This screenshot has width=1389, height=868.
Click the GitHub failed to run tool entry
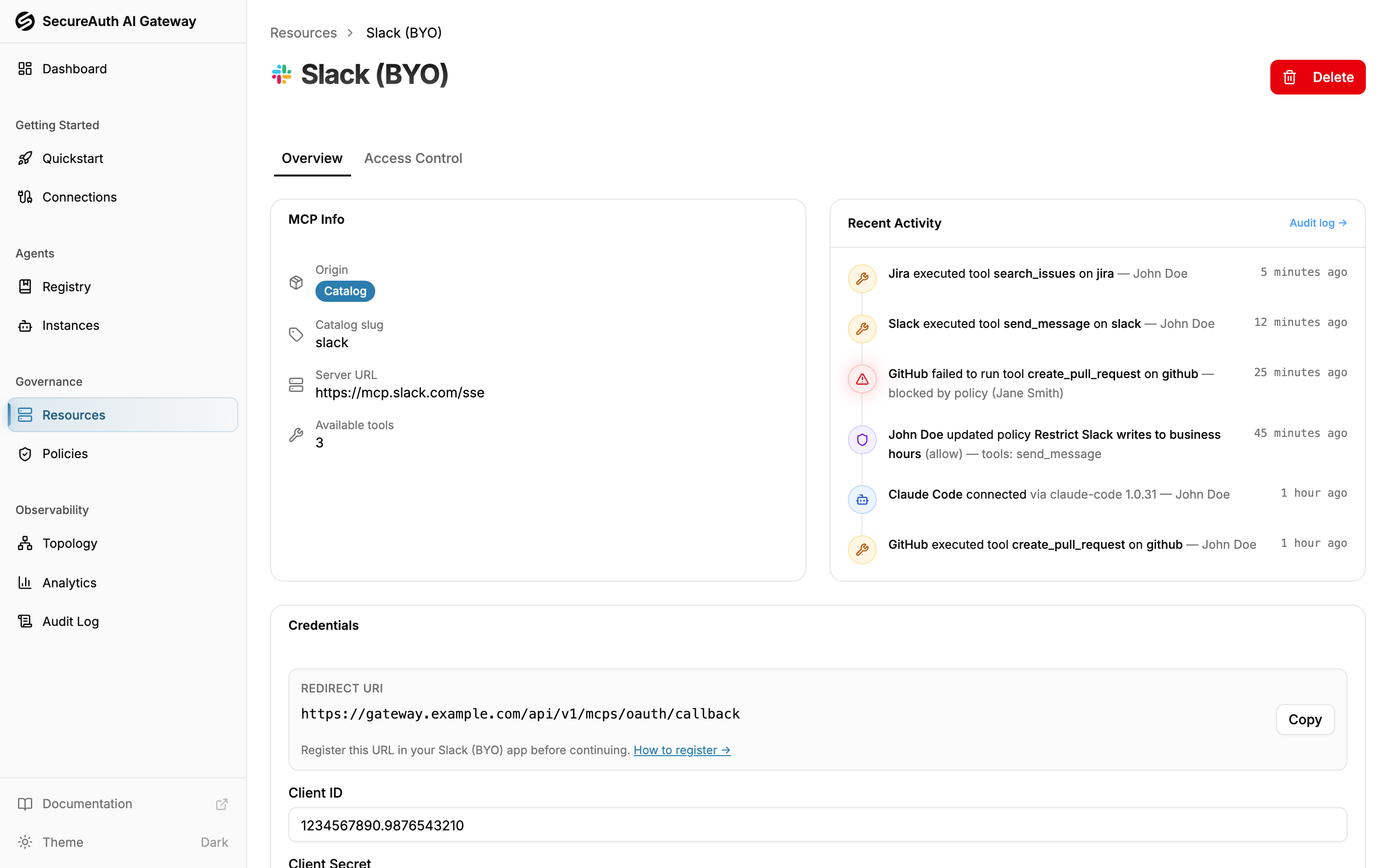pyautogui.click(x=1051, y=383)
